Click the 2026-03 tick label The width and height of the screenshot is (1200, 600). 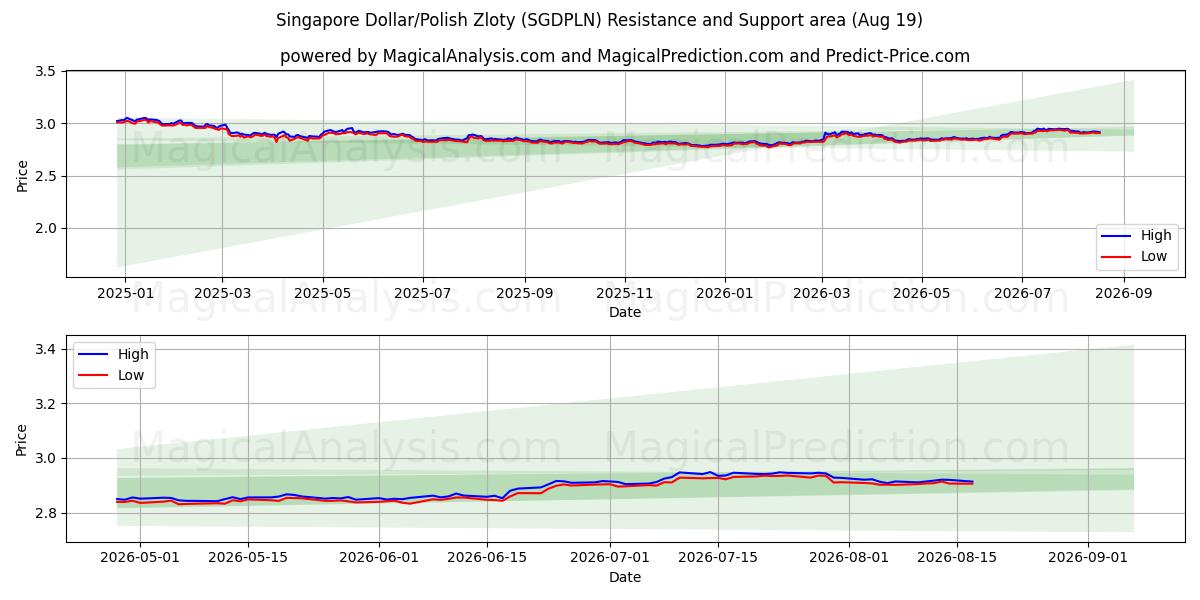pos(822,294)
